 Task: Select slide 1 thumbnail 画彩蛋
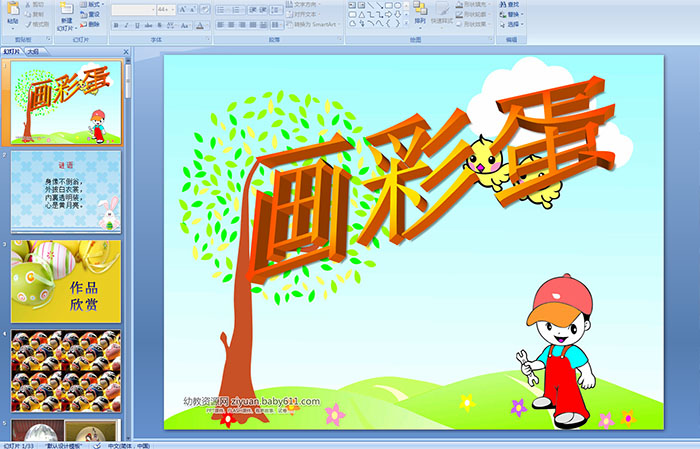click(66, 103)
